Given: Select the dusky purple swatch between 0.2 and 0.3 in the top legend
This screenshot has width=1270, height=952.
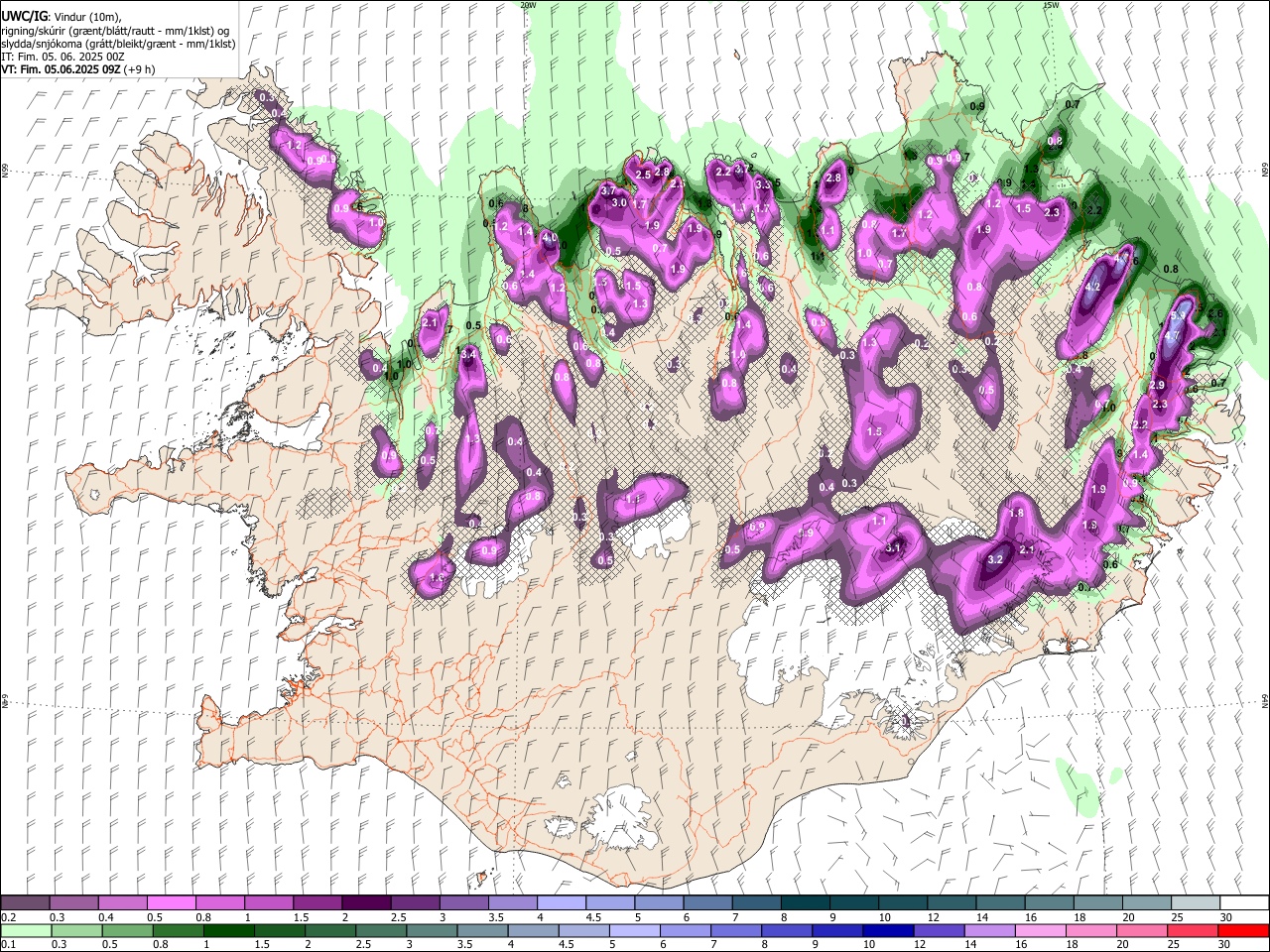Looking at the screenshot, I should point(26,902).
